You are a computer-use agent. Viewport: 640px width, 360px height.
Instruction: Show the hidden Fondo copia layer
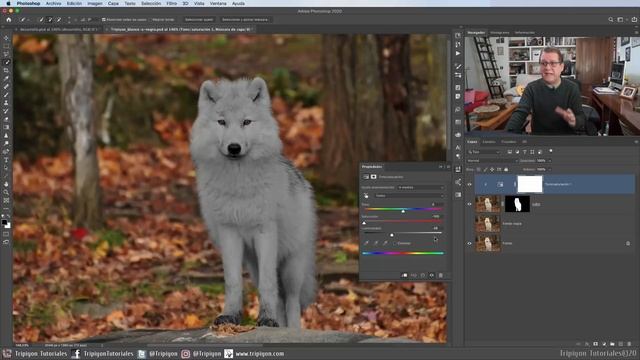coord(469,224)
